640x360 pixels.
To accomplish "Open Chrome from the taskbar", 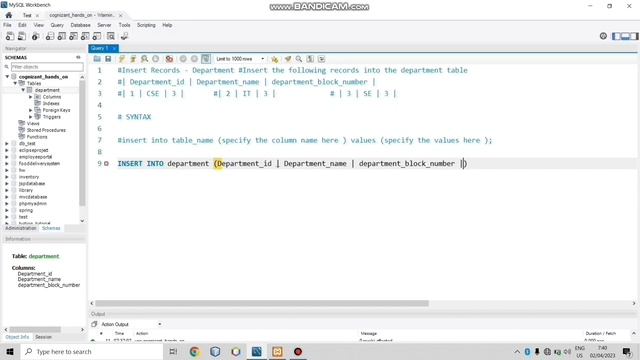I will coord(194,351).
